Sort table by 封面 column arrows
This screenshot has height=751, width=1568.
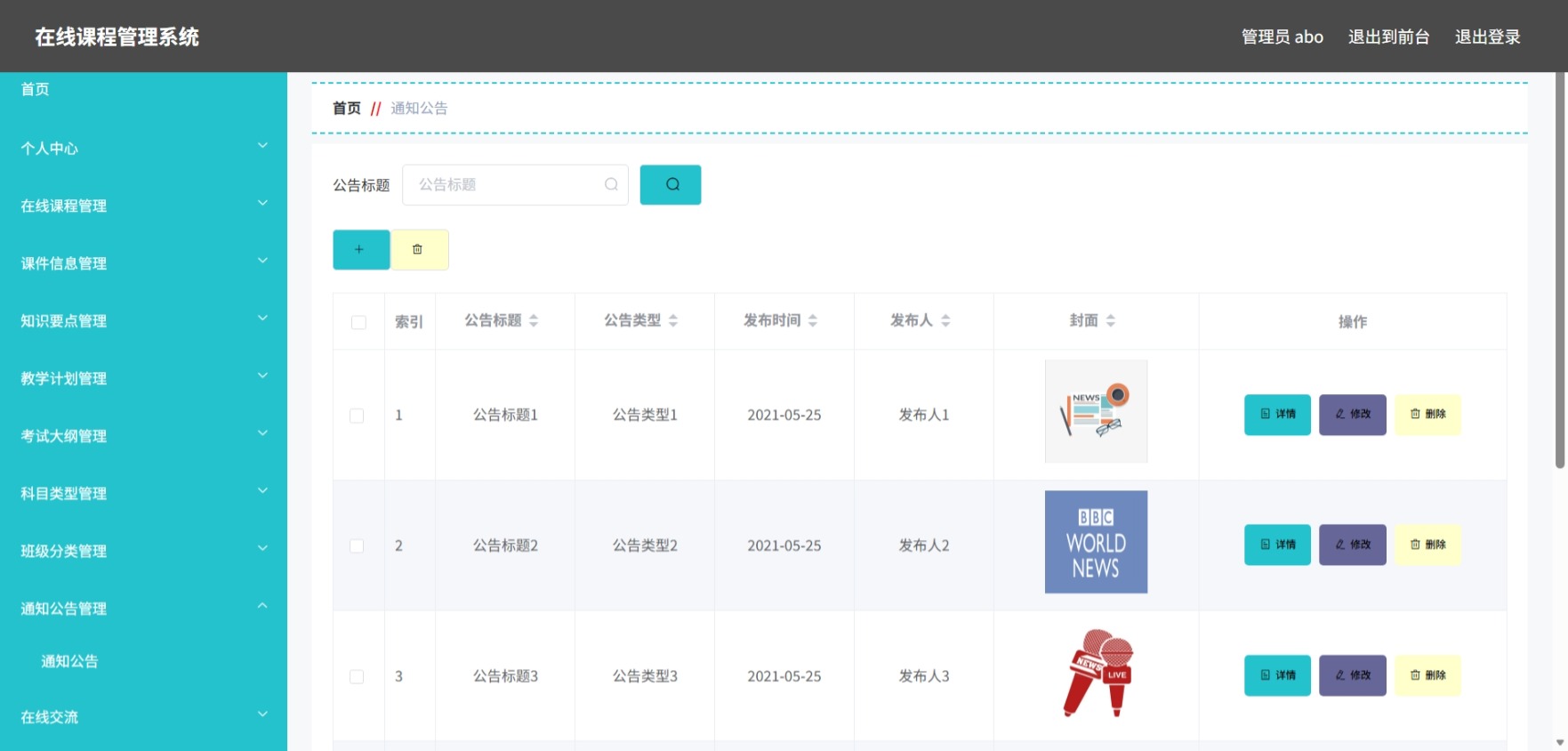[x=1111, y=320]
